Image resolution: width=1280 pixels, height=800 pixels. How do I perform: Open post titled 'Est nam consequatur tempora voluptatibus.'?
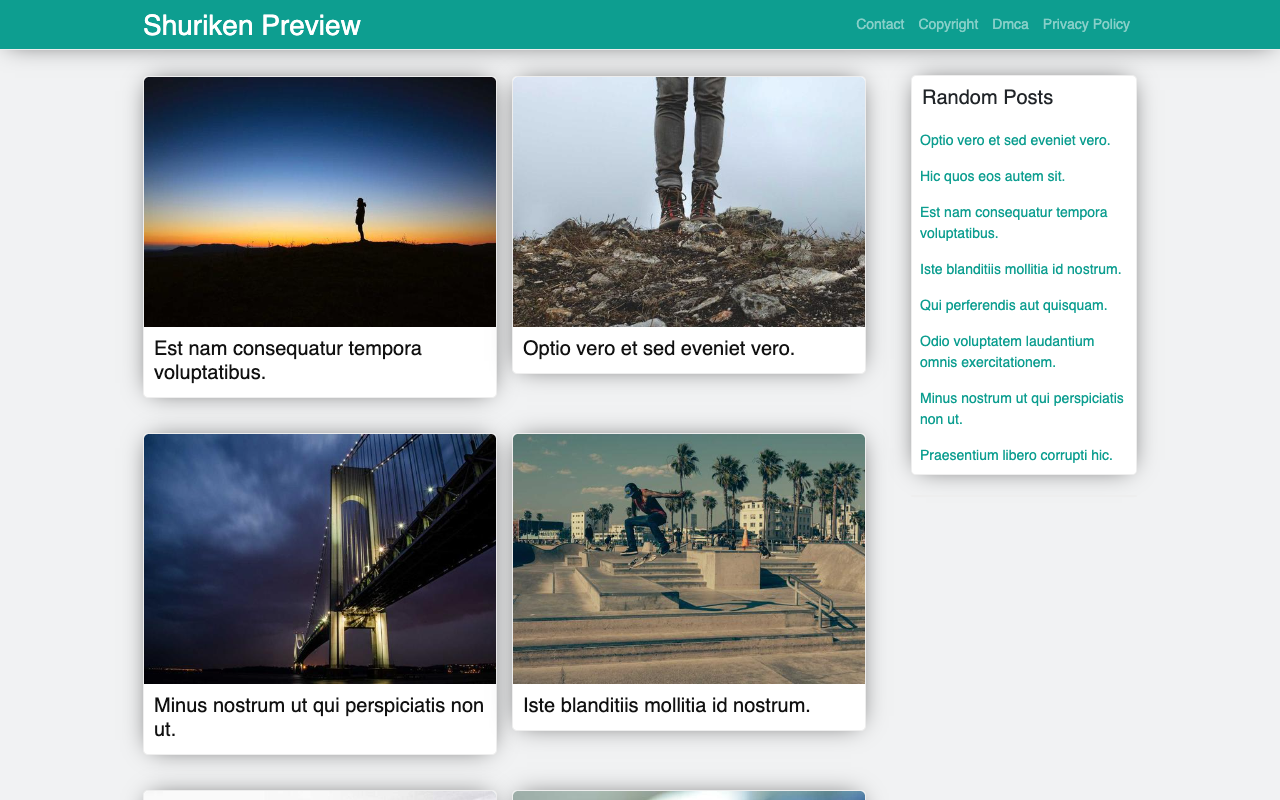287,360
